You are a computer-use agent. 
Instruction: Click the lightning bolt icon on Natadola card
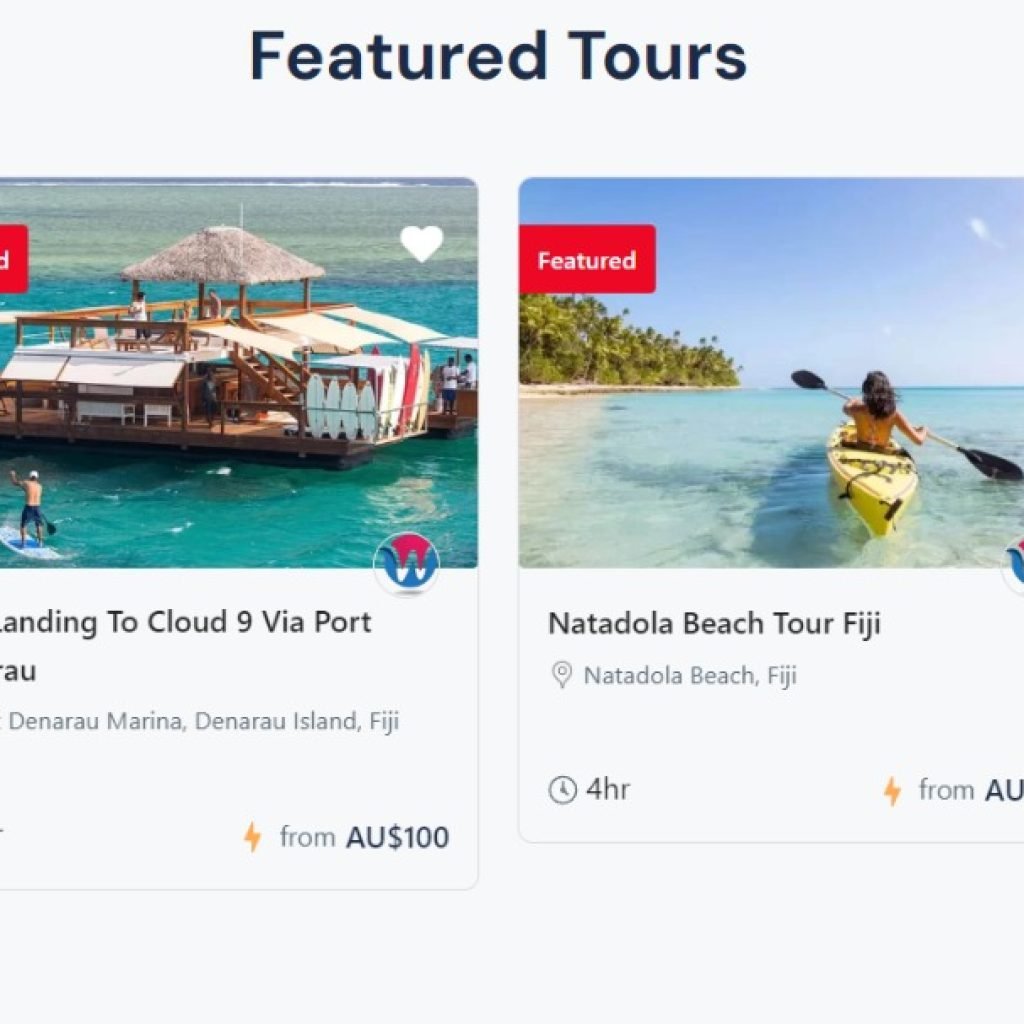tap(892, 791)
